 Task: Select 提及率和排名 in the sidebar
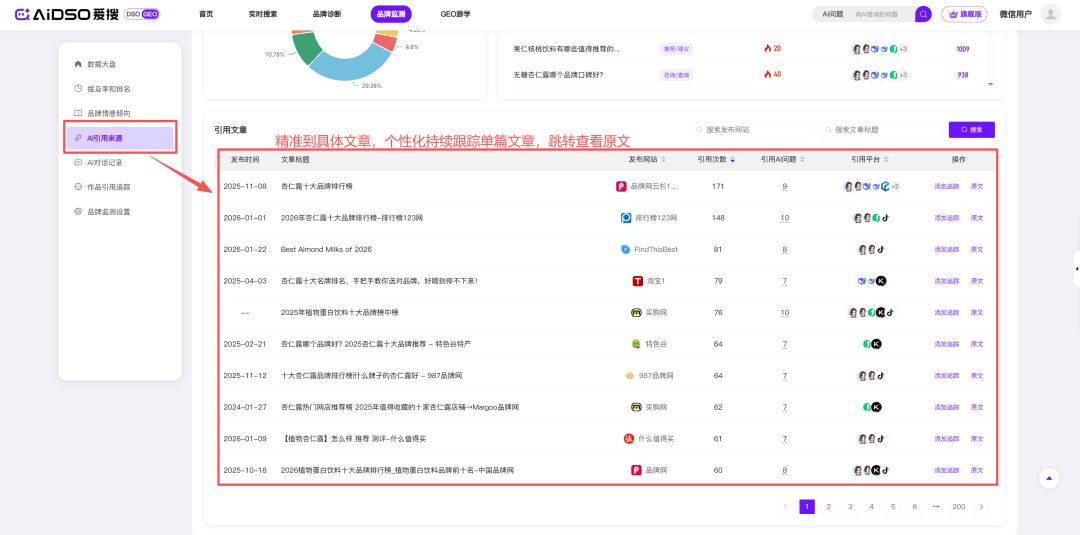[x=108, y=89]
